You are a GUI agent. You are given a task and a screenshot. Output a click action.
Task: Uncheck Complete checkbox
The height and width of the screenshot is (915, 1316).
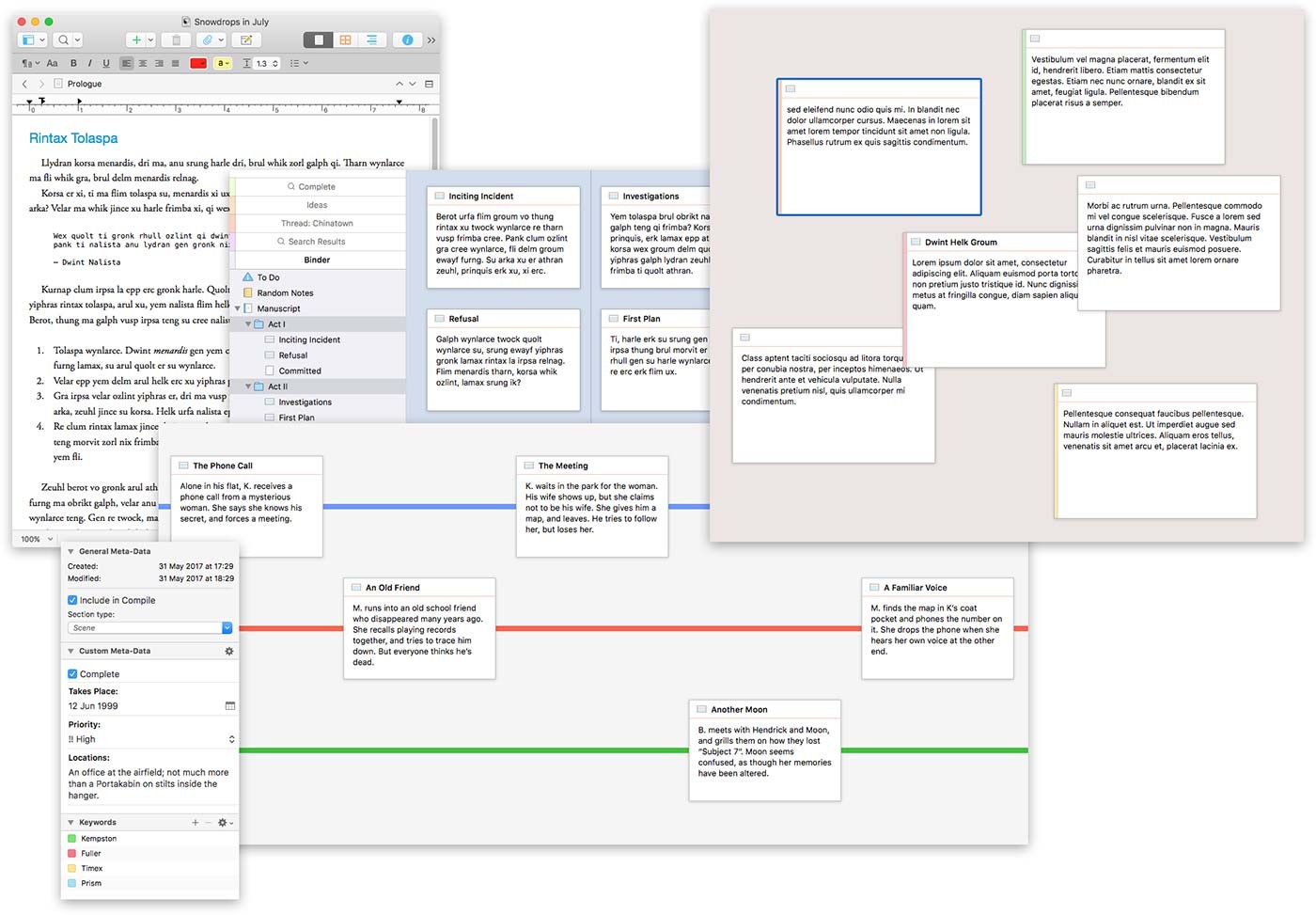tap(72, 674)
